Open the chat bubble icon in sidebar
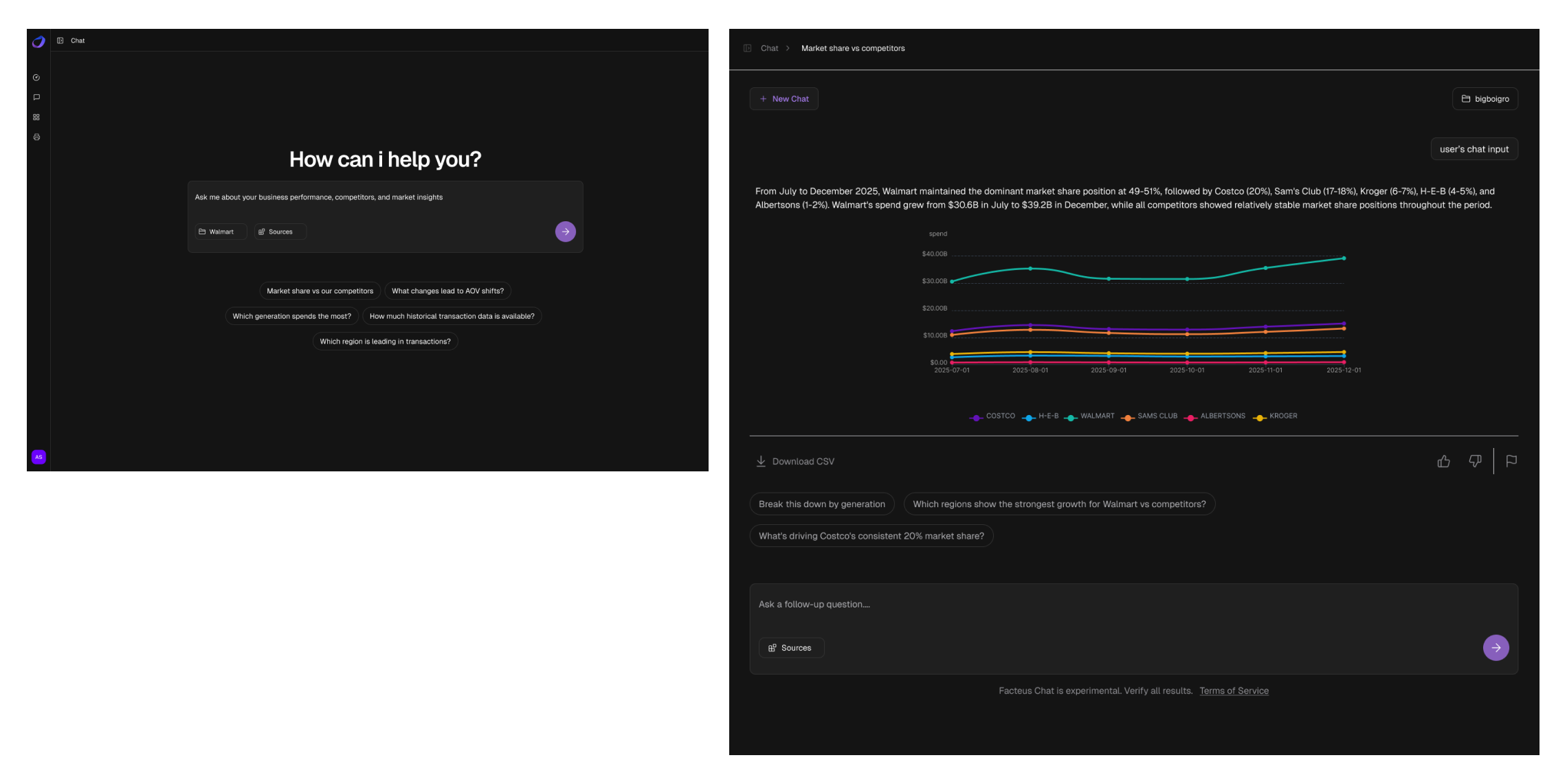 36,98
